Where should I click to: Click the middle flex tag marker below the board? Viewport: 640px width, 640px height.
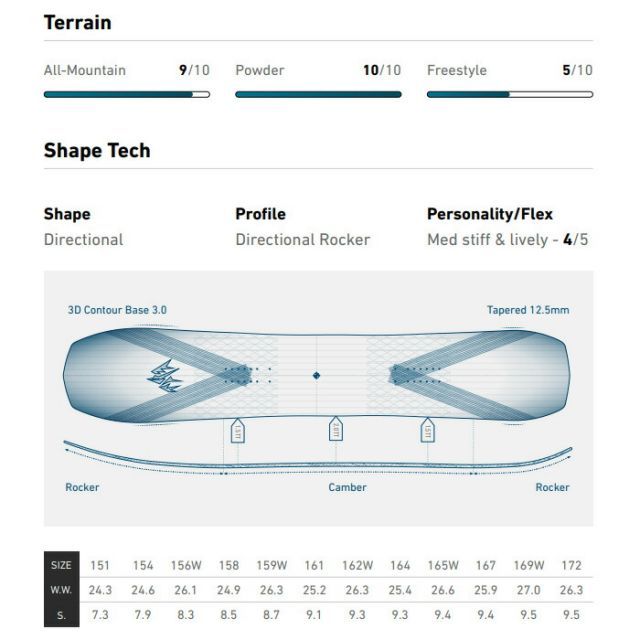point(336,429)
